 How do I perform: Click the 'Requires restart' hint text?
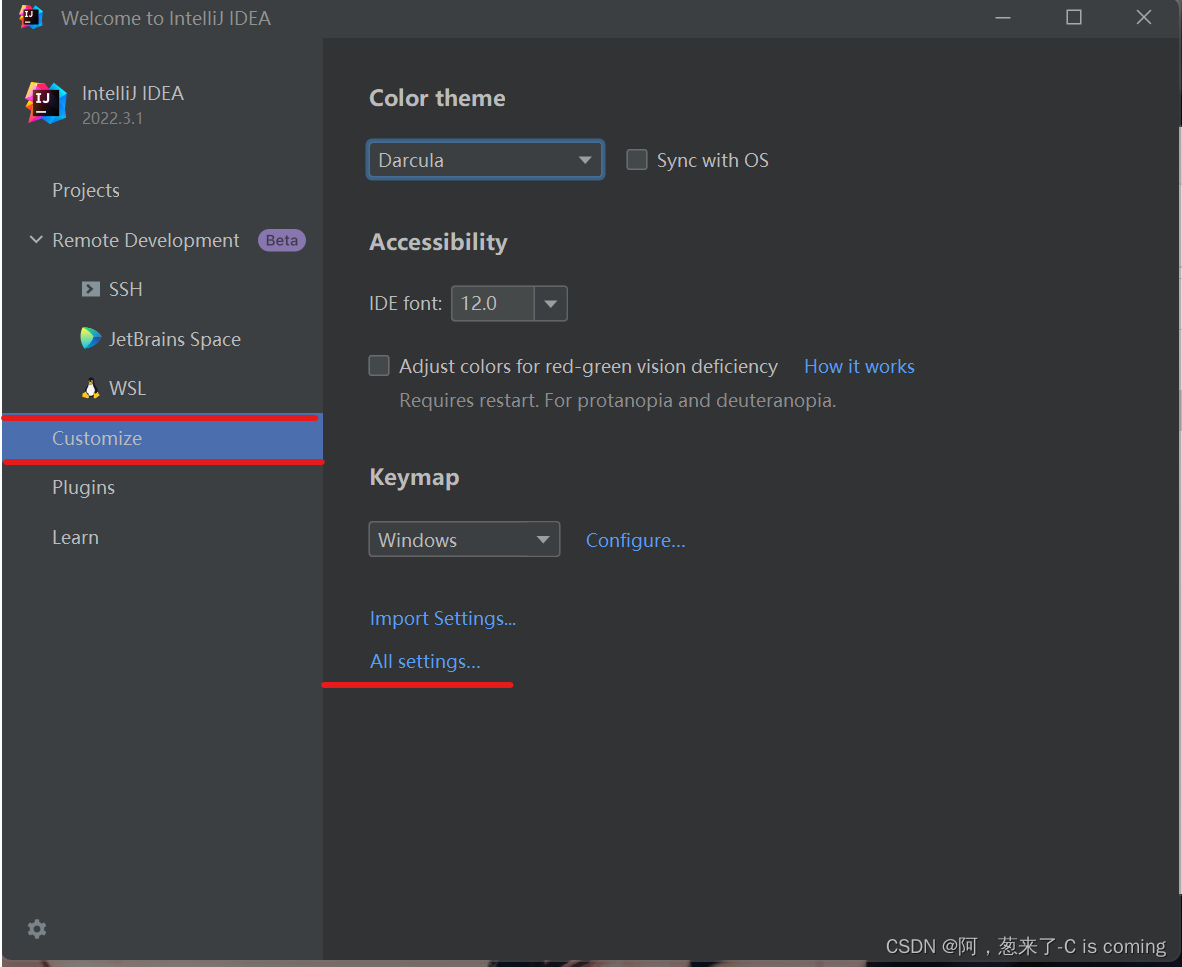coord(617,400)
